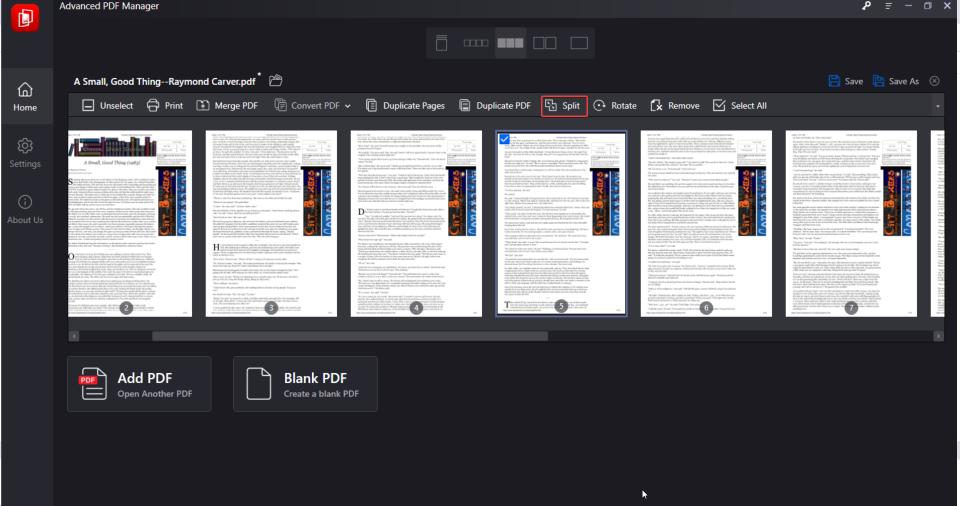Open the title bar hamburger menu

[888, 6]
